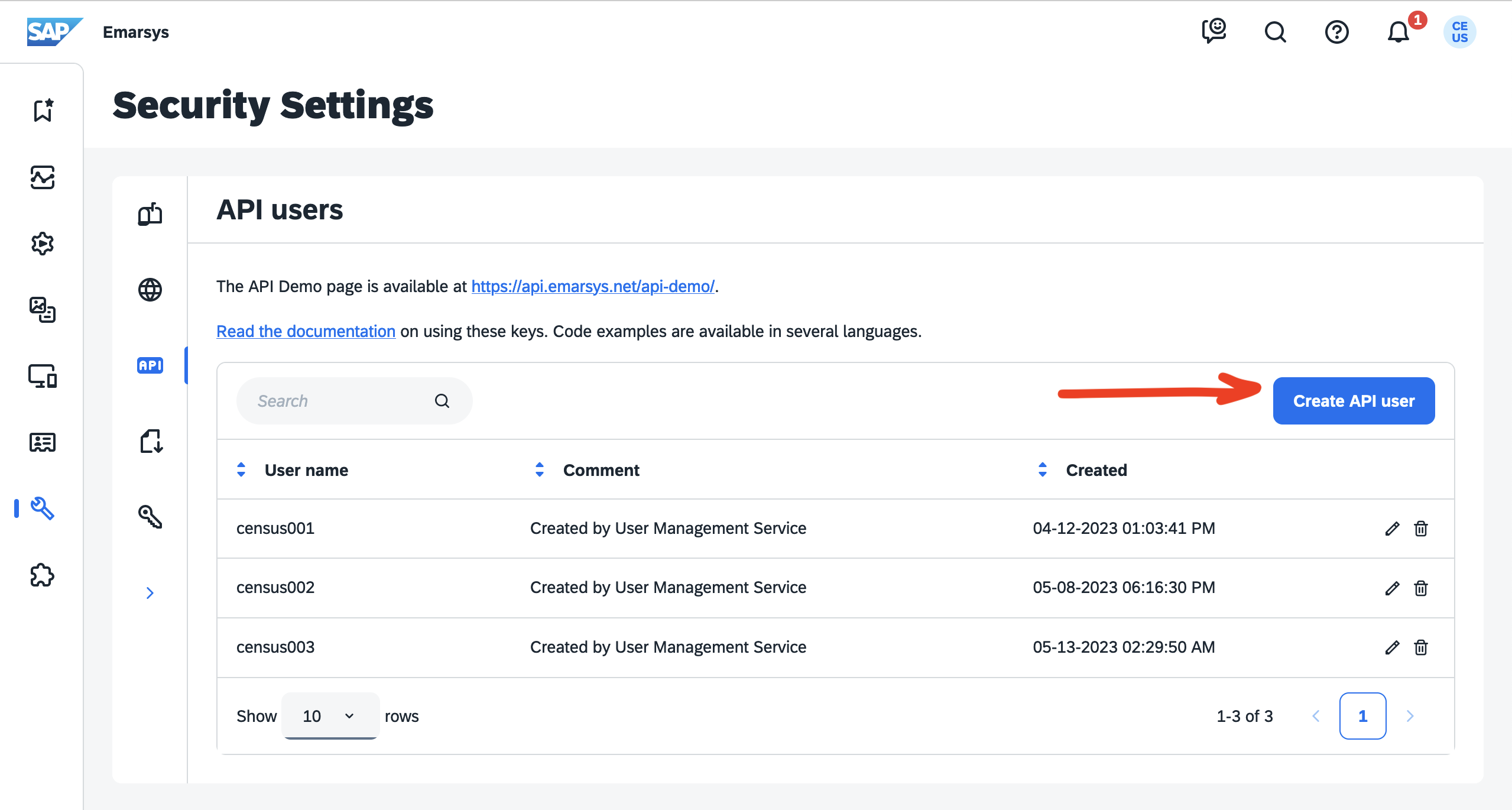Expand the security settings side menu chevron
1512x810 pixels.
[x=150, y=593]
